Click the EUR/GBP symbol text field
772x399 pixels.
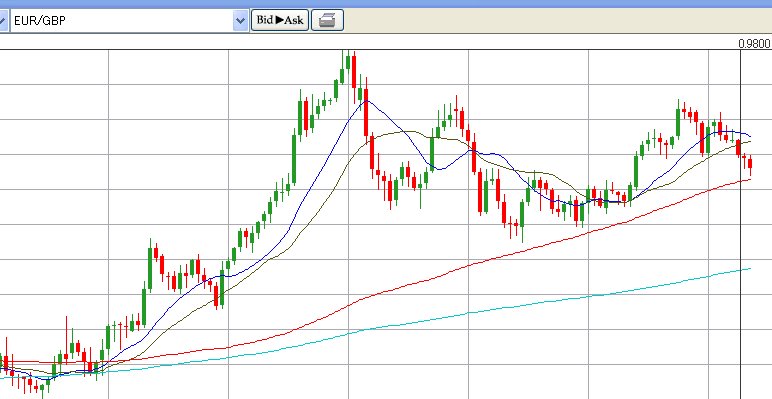[122, 21]
